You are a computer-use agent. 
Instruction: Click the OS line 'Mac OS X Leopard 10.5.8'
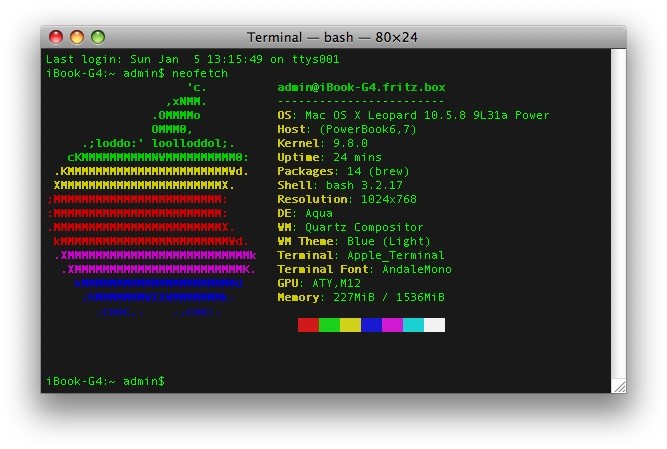tap(413, 115)
